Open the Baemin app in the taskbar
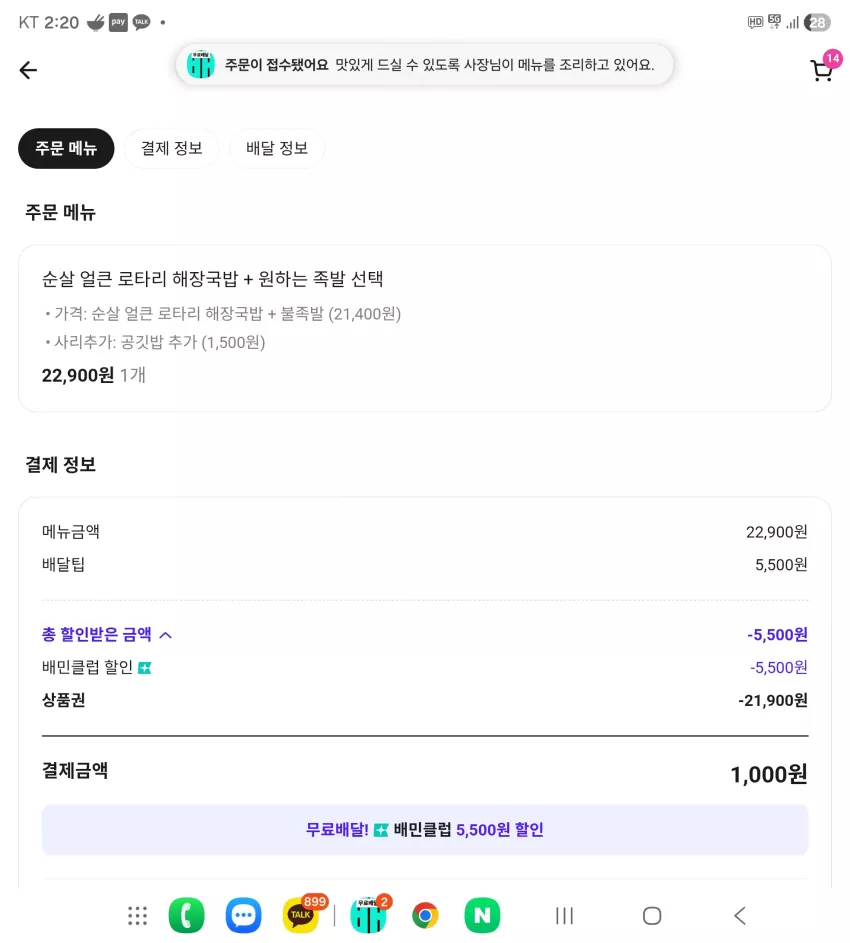 click(368, 914)
